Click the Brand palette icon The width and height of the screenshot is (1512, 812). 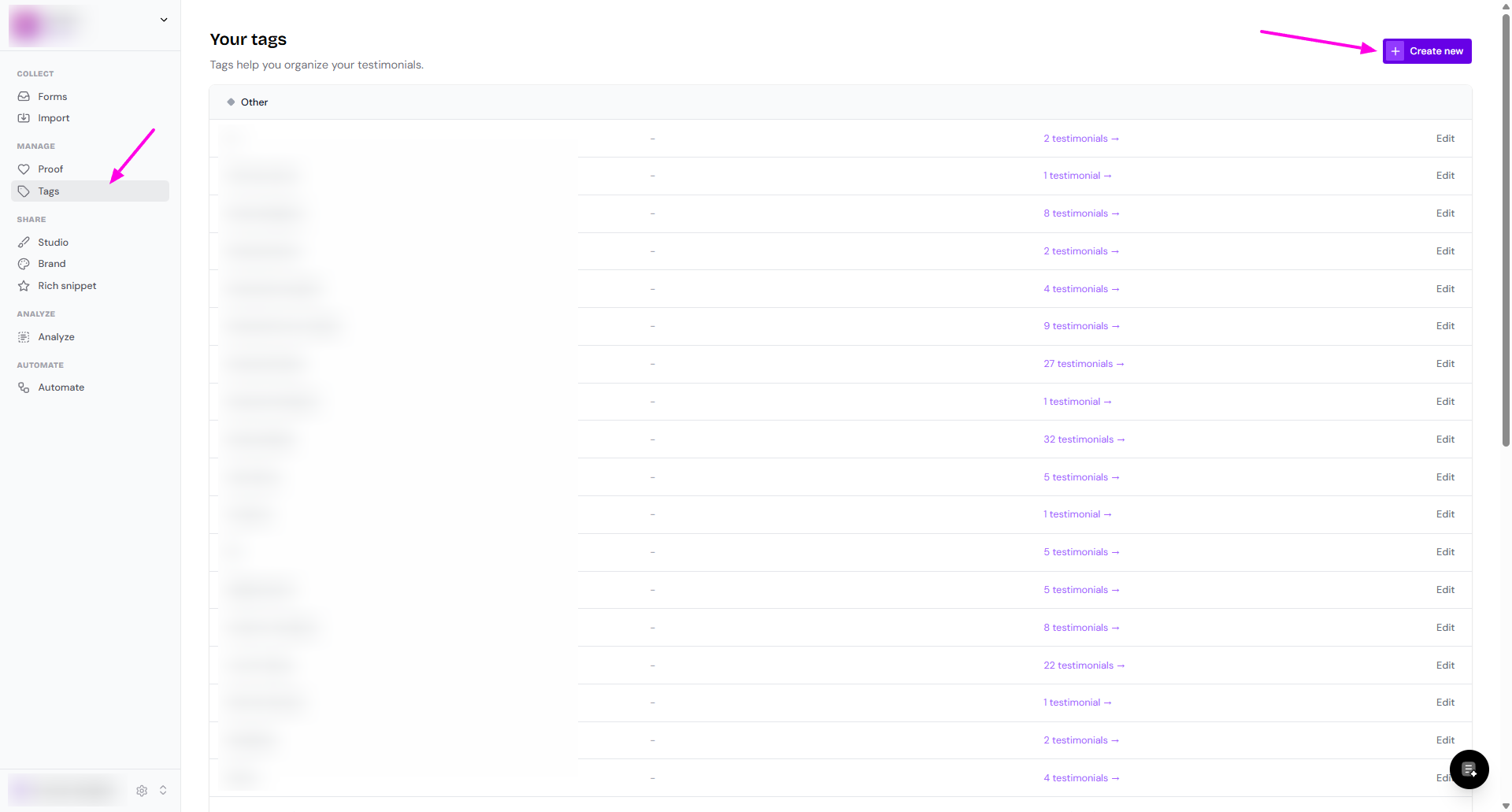(24, 264)
